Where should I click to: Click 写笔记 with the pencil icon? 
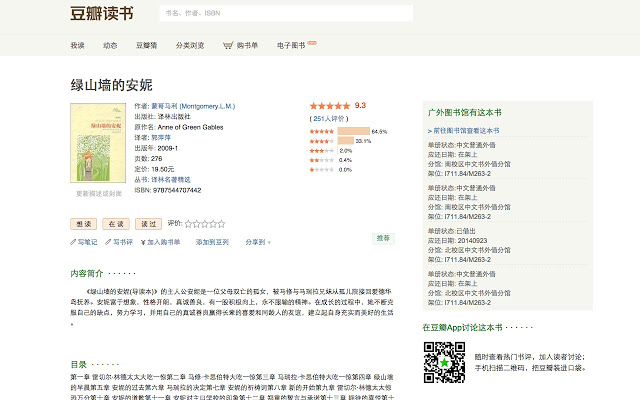point(84,242)
